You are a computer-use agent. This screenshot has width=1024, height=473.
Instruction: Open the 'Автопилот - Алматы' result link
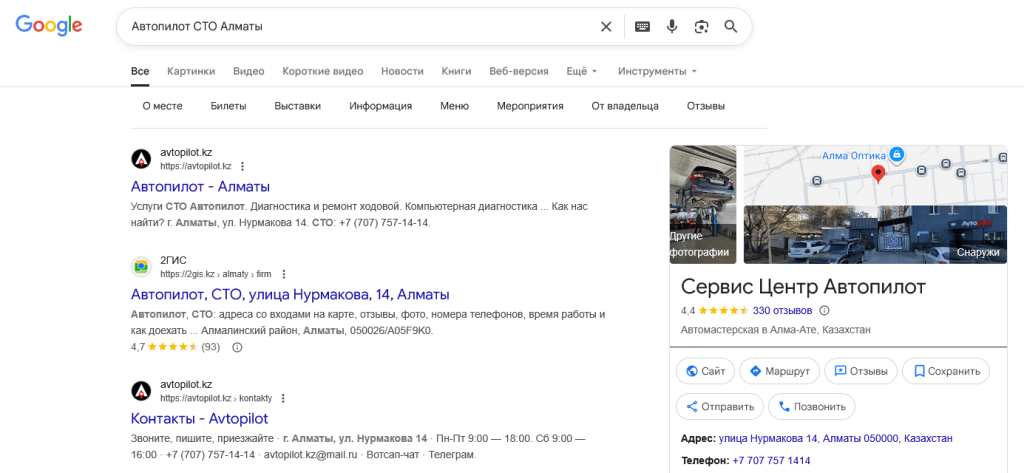[x=200, y=186]
